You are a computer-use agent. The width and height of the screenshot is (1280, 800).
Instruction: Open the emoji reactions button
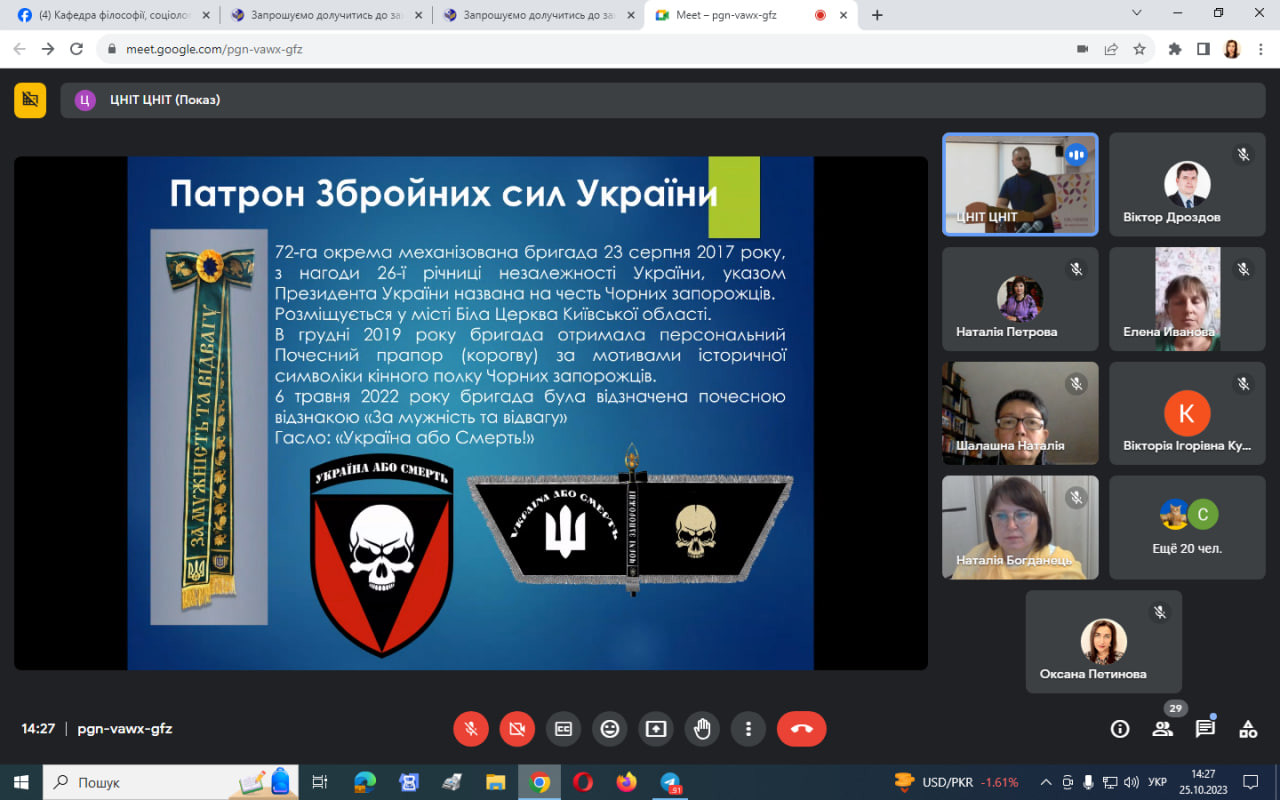(609, 729)
